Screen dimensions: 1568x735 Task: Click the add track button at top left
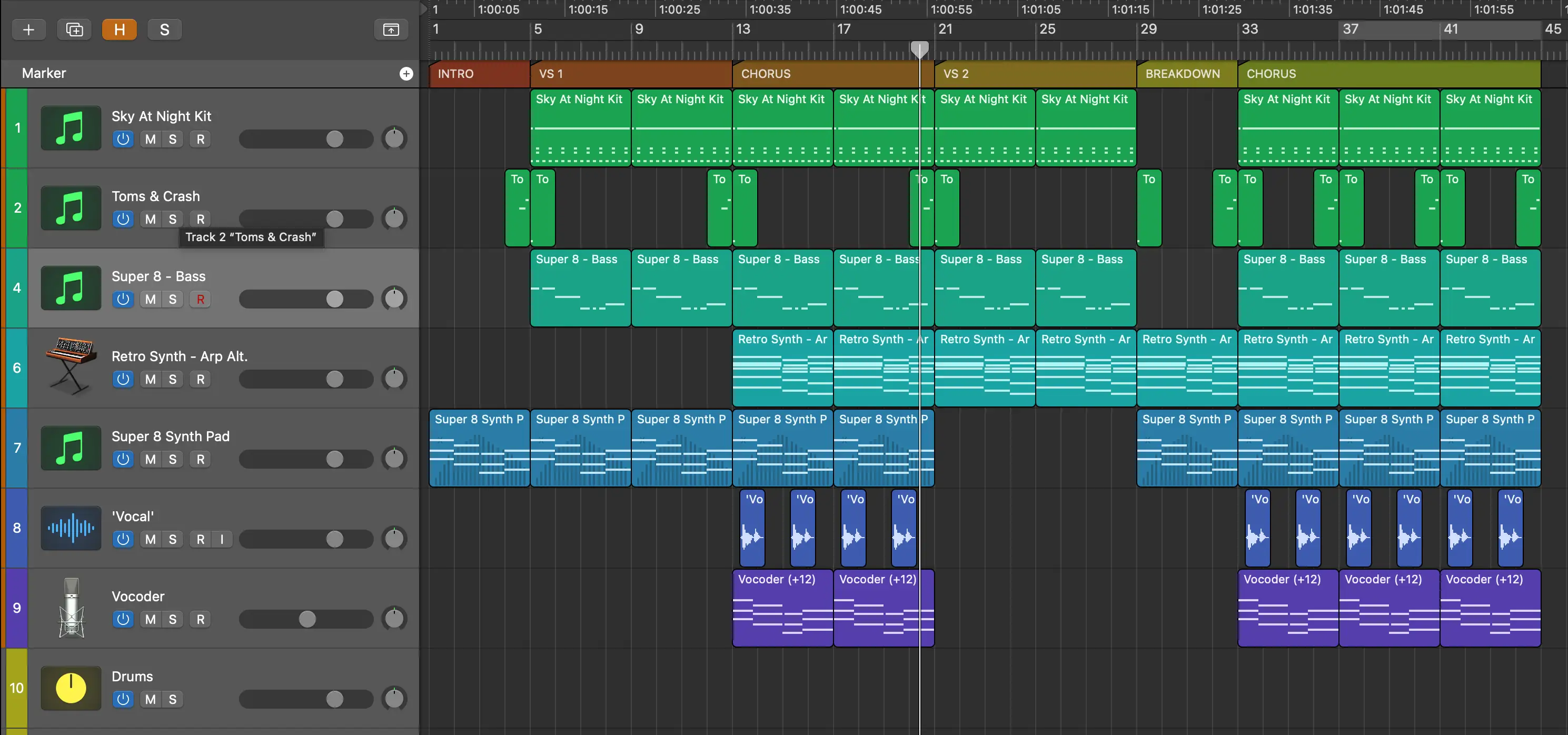(28, 29)
